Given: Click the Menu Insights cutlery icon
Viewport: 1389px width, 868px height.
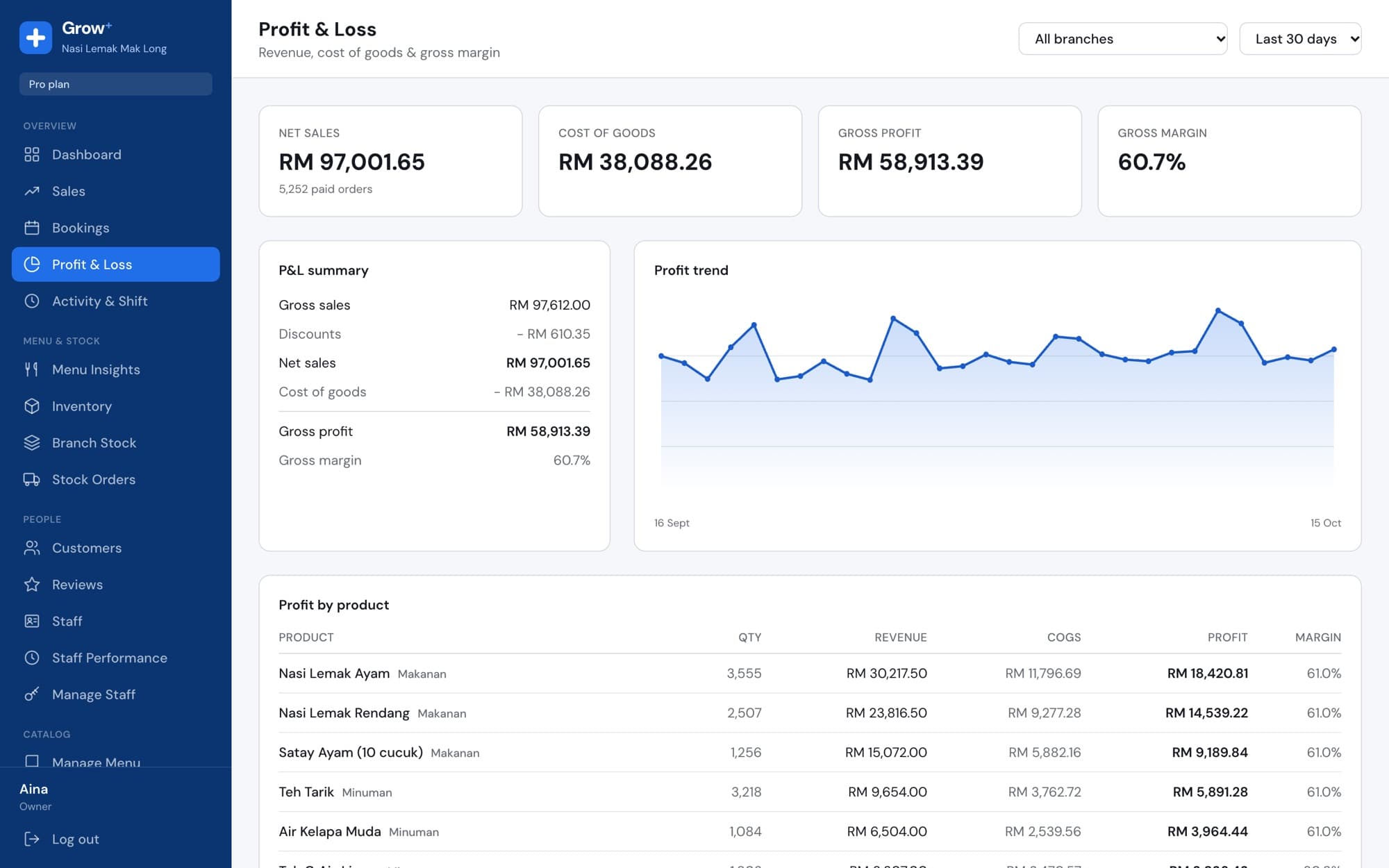Looking at the screenshot, I should pos(32,369).
